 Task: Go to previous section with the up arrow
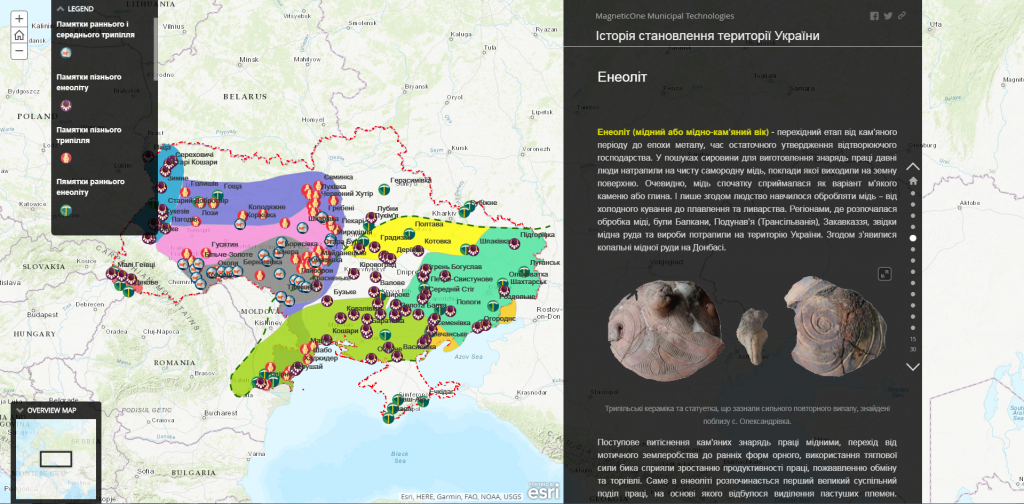(913, 166)
